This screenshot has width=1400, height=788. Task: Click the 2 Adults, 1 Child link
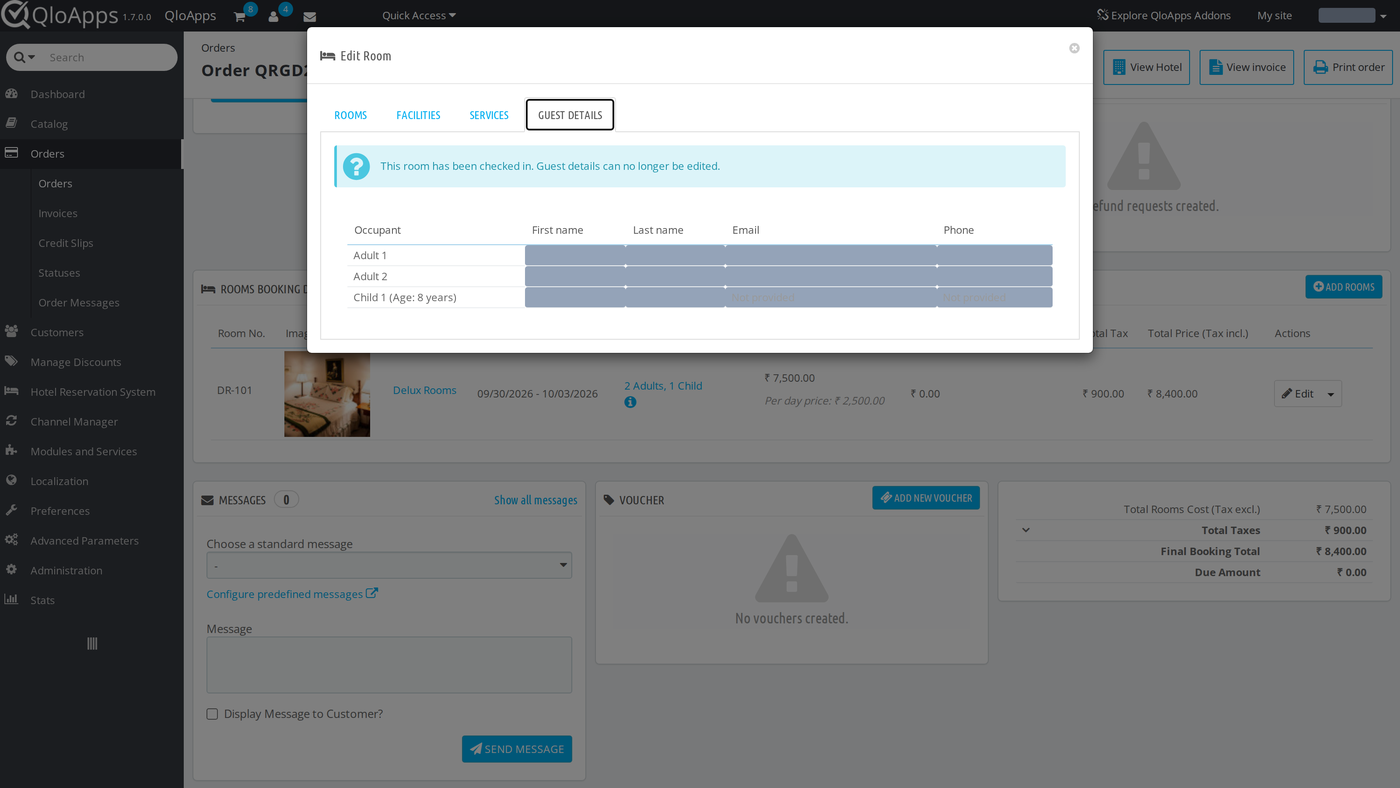663,386
